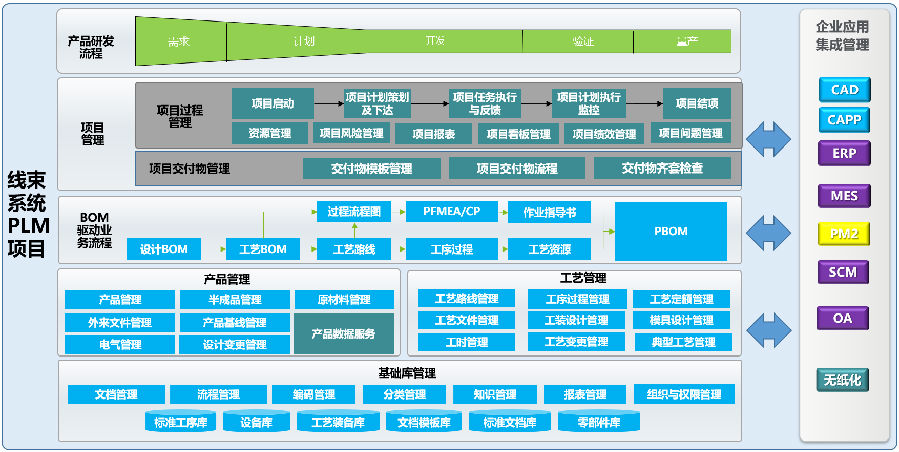899x452 pixels.
Task: Open 原材料管理 under 产品管理
Action: click(x=344, y=299)
